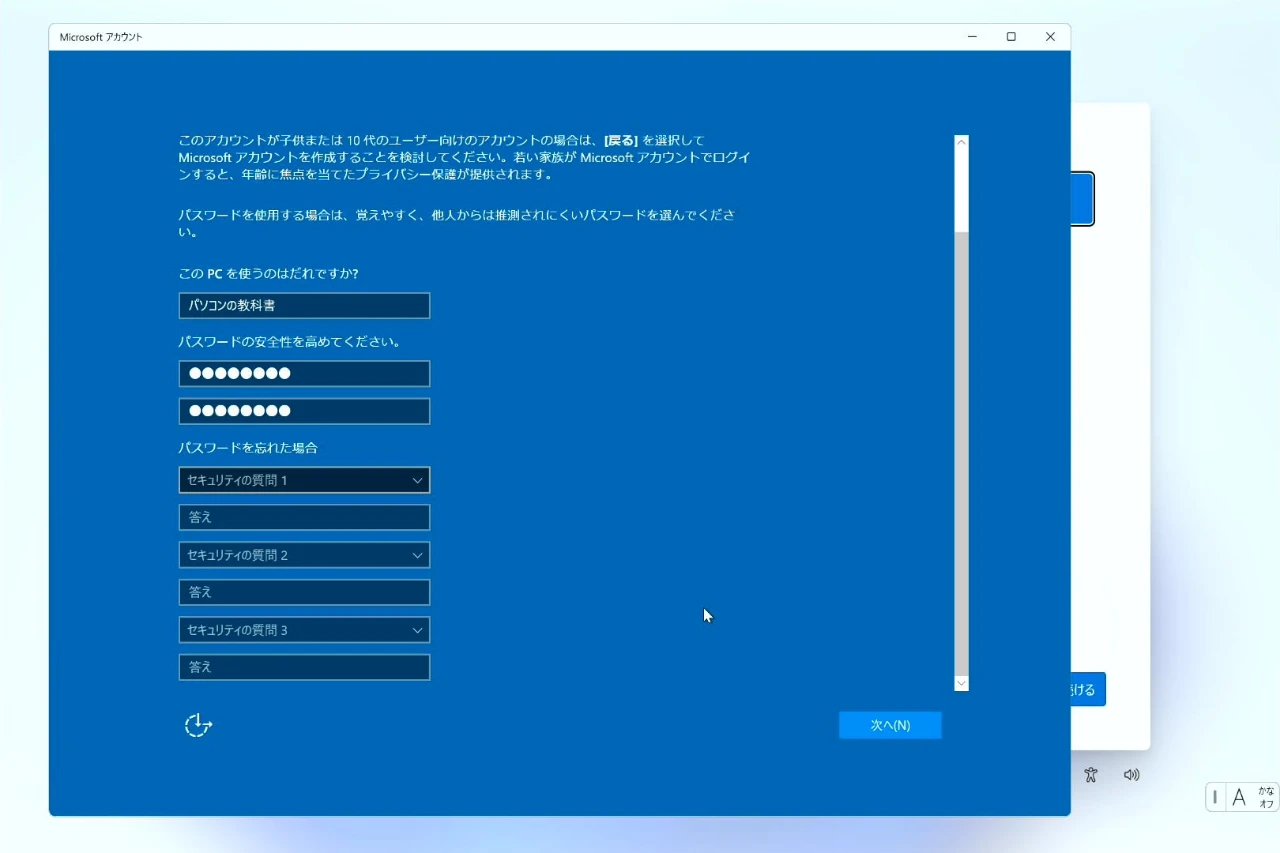This screenshot has height=853, width=1280.
Task: Click the scroll up arrow of the form
Action: click(962, 142)
